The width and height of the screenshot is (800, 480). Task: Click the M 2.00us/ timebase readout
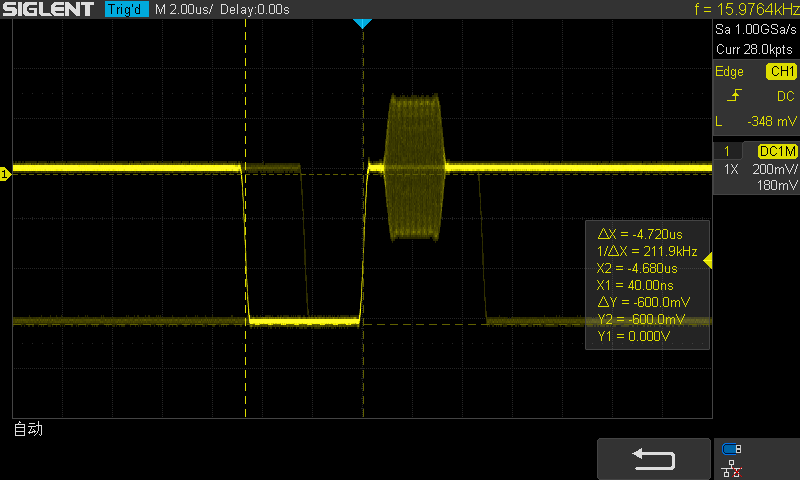(184, 9)
